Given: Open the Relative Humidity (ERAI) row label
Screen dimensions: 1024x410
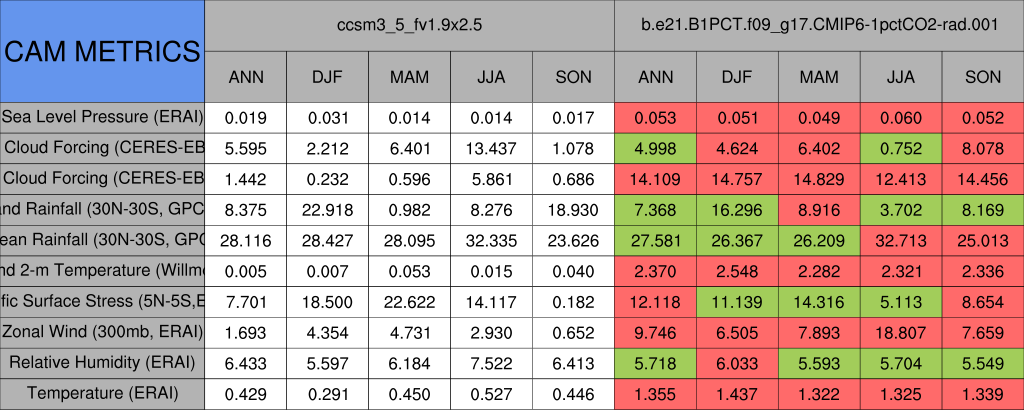Looking at the screenshot, I should tap(102, 363).
